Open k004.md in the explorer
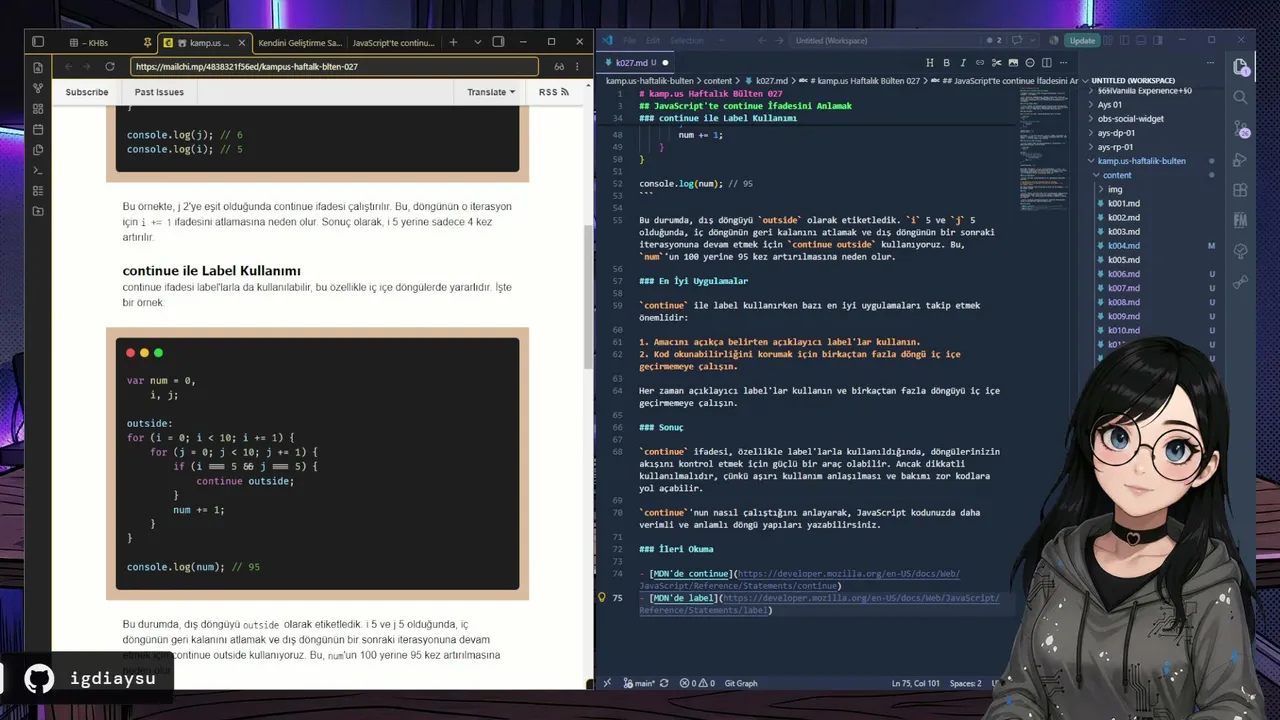This screenshot has height=720, width=1280. [1124, 246]
